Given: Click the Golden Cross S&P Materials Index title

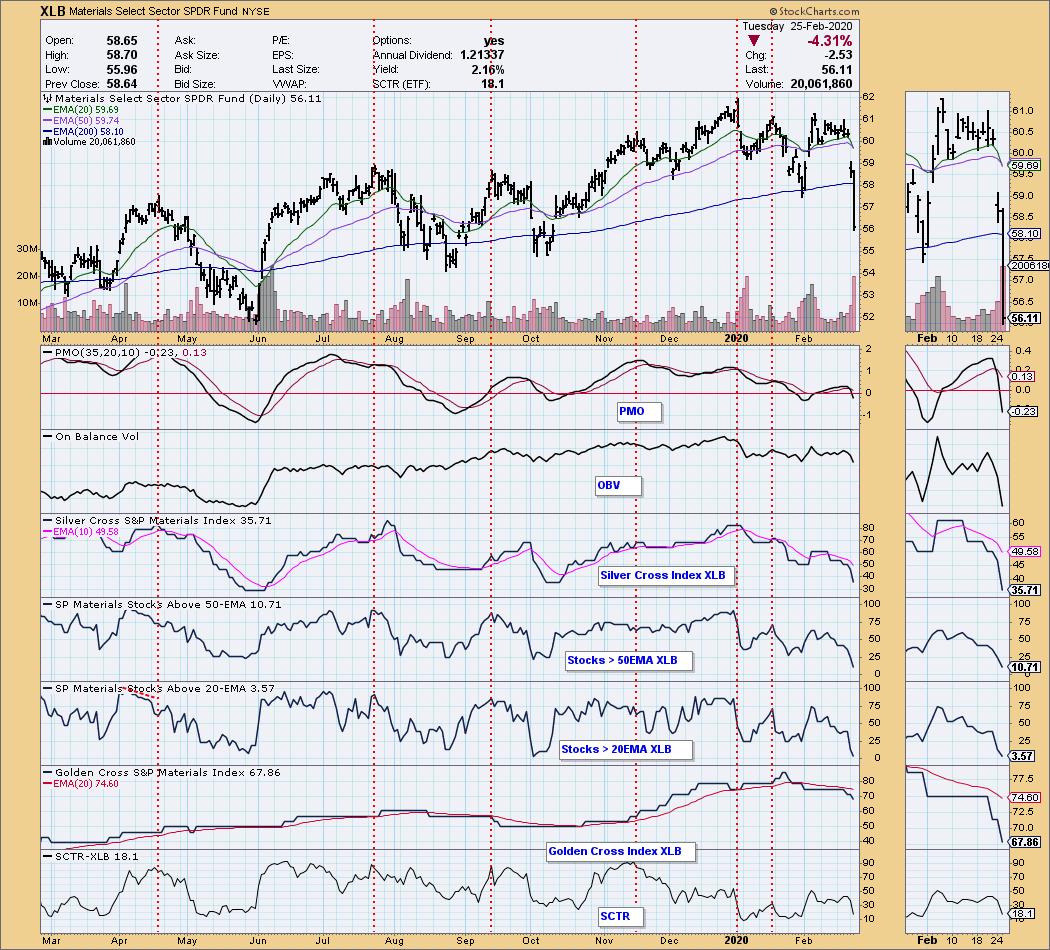Looking at the screenshot, I should (x=161, y=773).
